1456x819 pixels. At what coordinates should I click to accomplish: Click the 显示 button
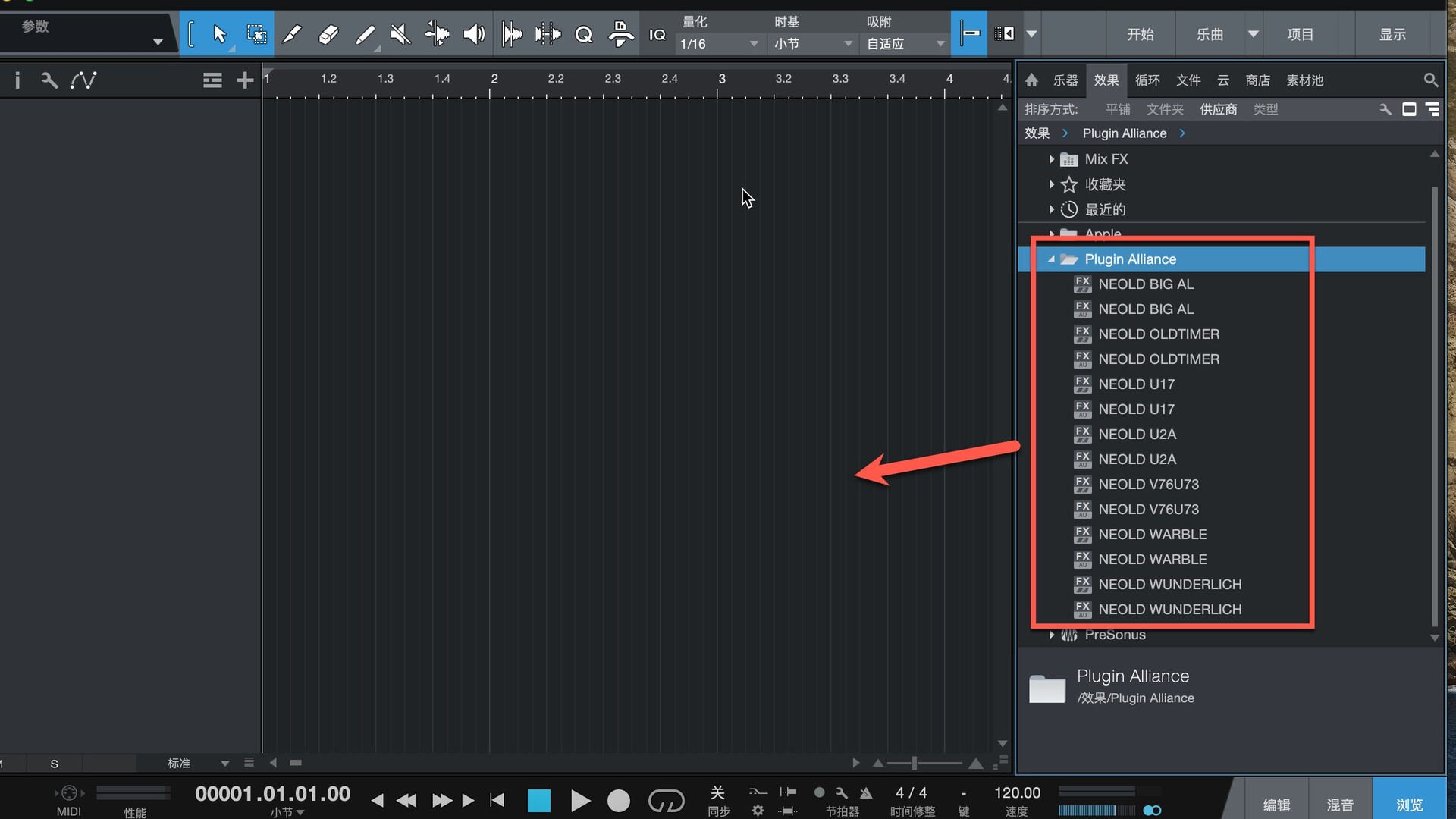coord(1392,34)
